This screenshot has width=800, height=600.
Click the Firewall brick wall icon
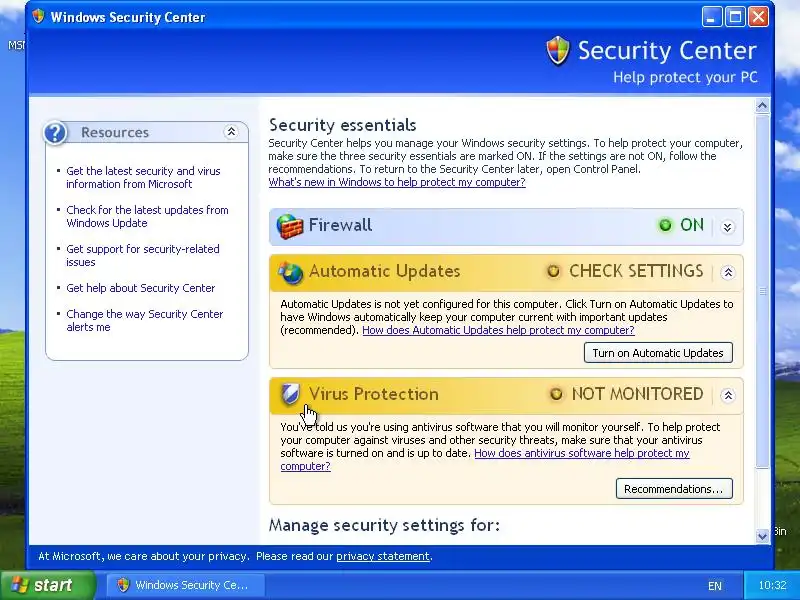click(289, 226)
